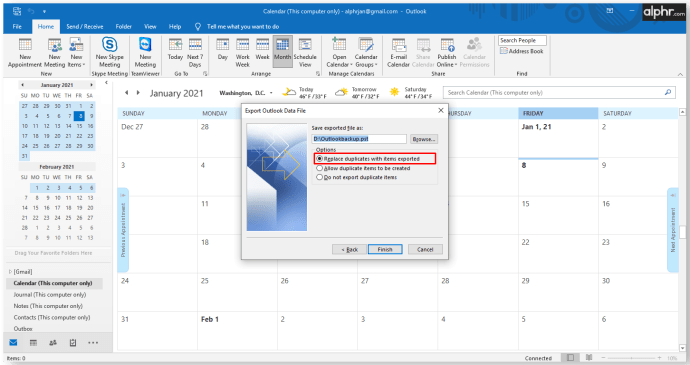Screen dimensions: 690x365
Task: Open the weather location dropdown for Washington, D.C.
Action: (x=271, y=93)
